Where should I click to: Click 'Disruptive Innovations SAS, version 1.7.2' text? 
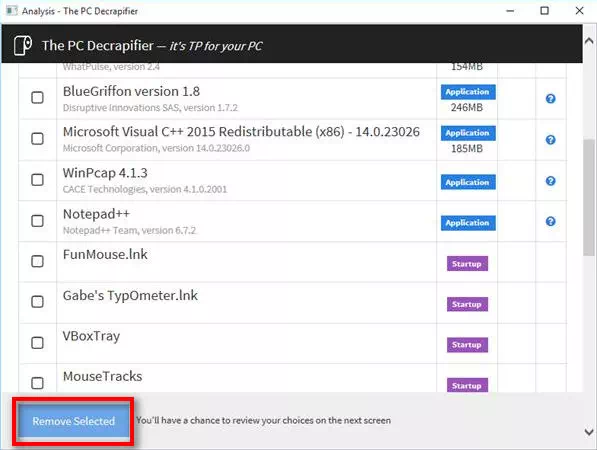(150, 108)
